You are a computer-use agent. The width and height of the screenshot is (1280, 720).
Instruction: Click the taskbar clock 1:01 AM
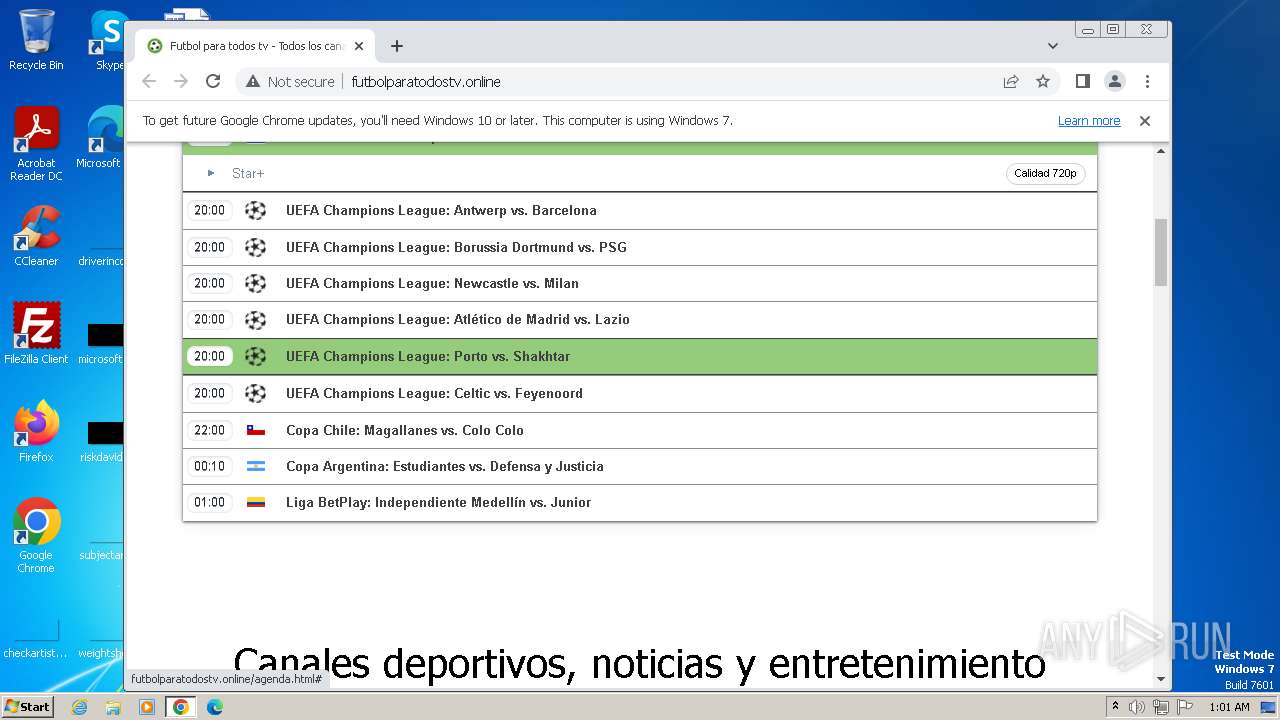pyautogui.click(x=1229, y=707)
